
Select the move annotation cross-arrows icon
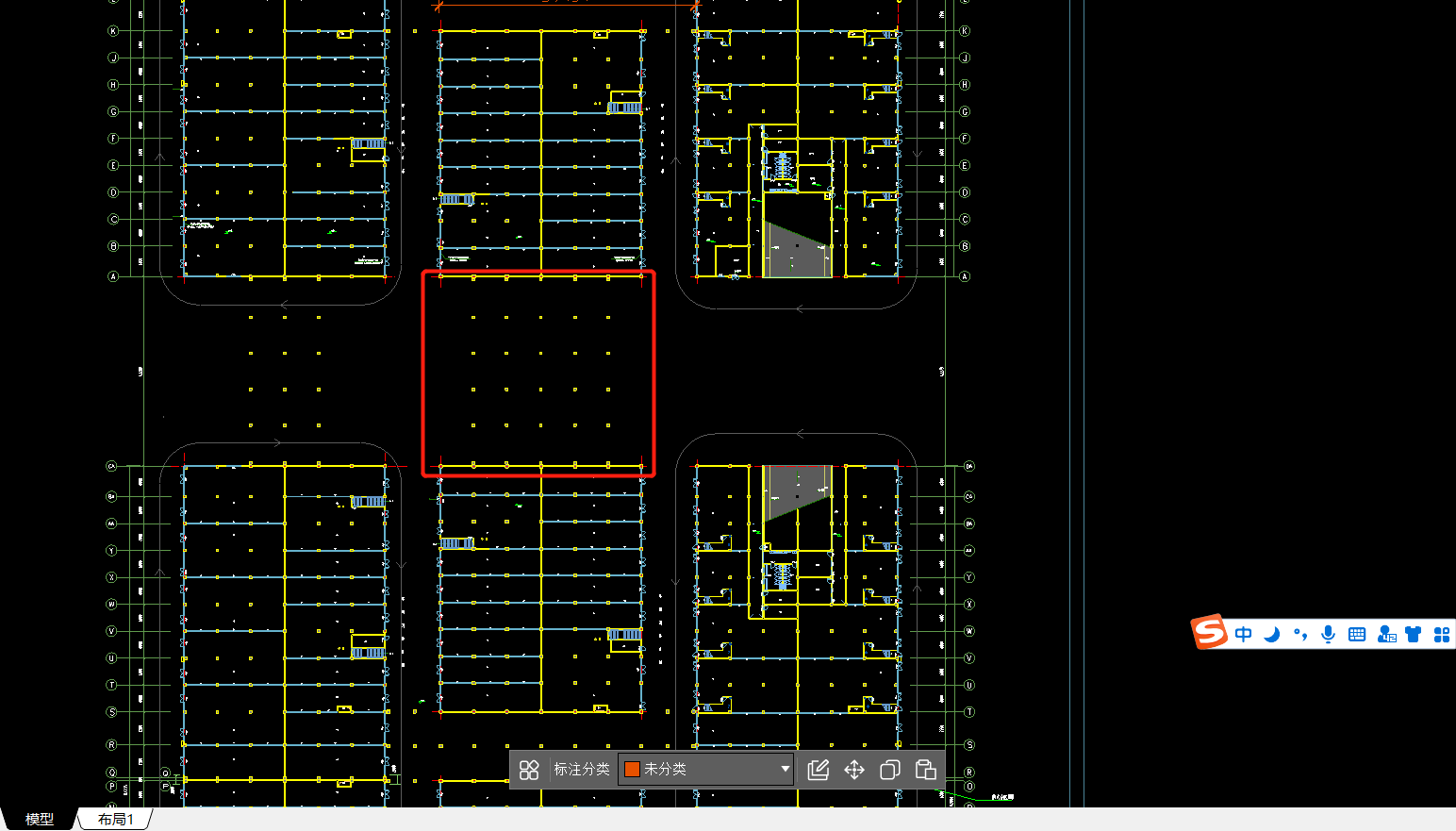click(854, 770)
